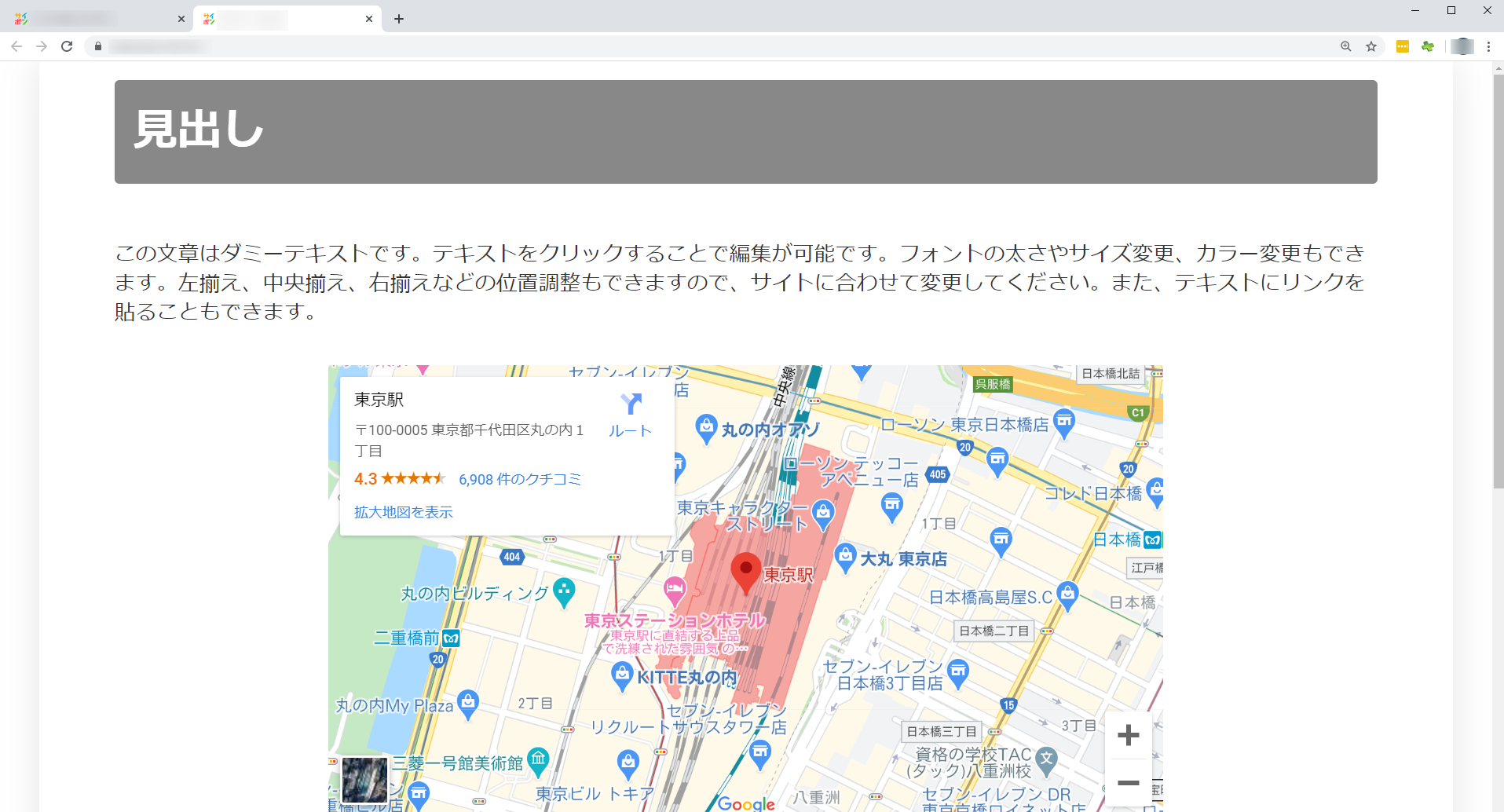Zoom in the map with plus
The width and height of the screenshot is (1504, 812).
coord(1129,735)
